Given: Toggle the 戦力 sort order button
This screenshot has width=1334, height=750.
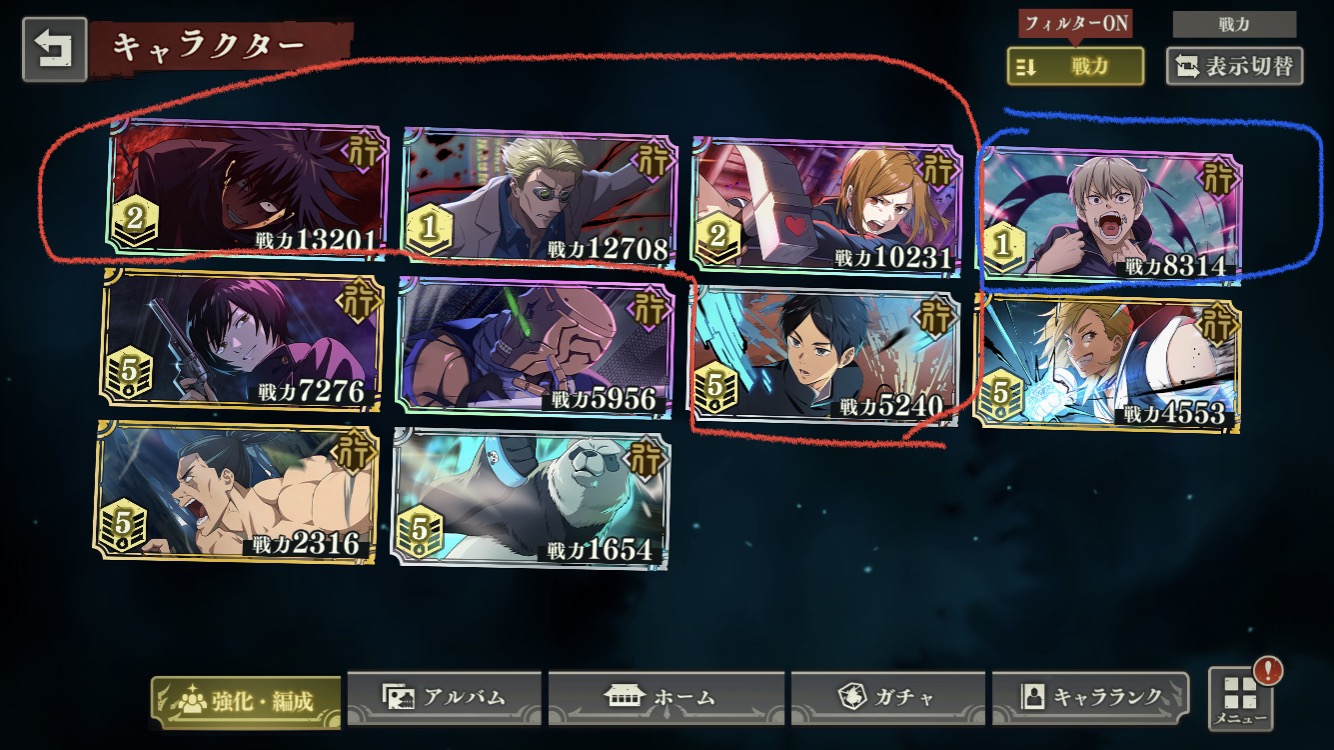Looking at the screenshot, I should (x=1075, y=66).
